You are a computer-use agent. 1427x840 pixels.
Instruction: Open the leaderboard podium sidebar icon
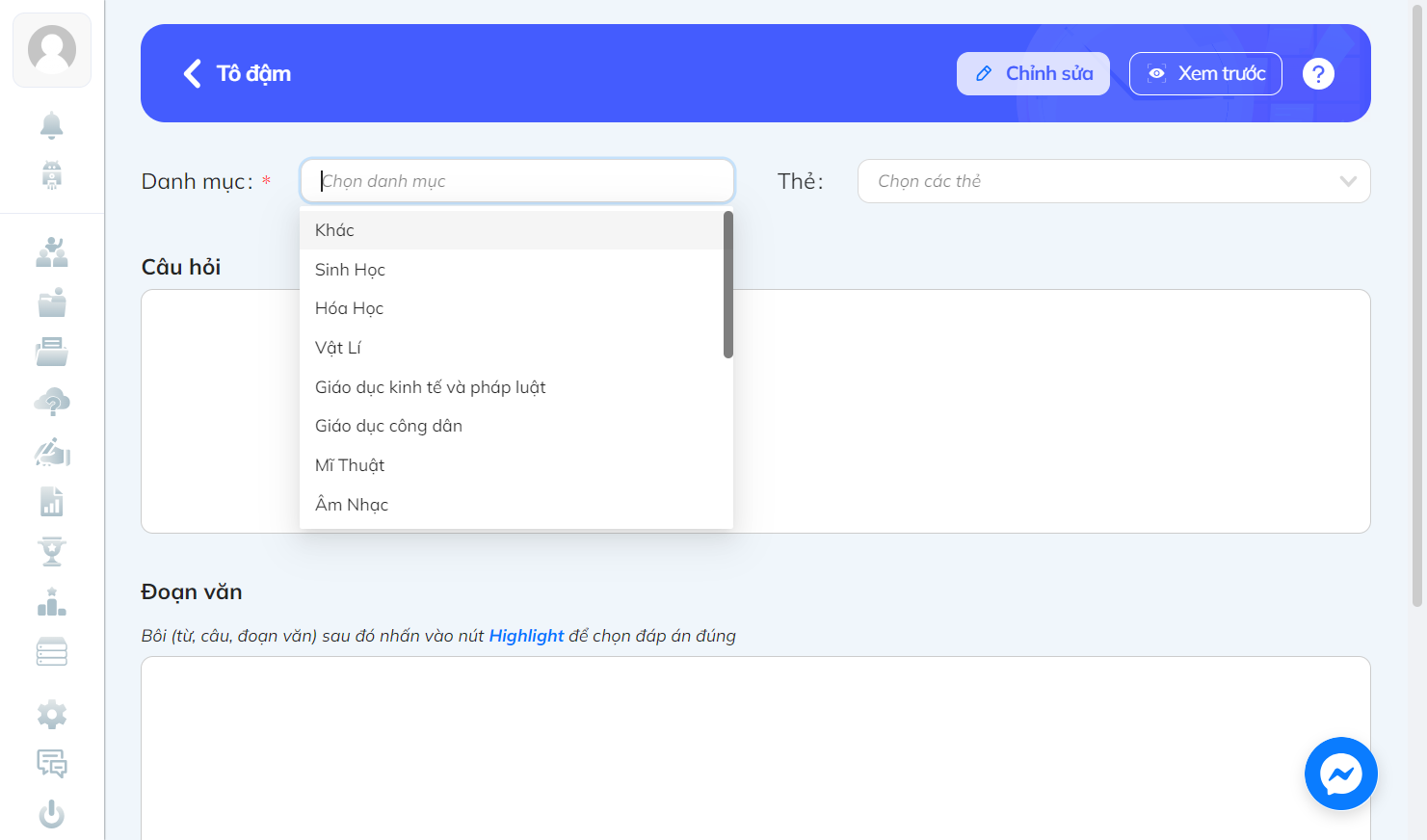(52, 602)
